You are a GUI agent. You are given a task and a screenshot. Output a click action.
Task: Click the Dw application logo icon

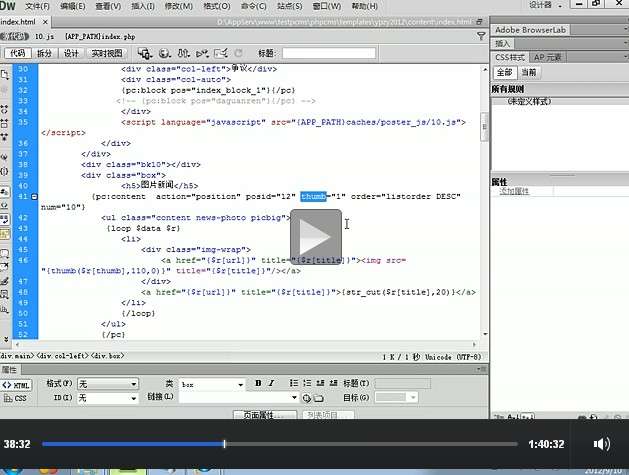pyautogui.click(x=9, y=6)
